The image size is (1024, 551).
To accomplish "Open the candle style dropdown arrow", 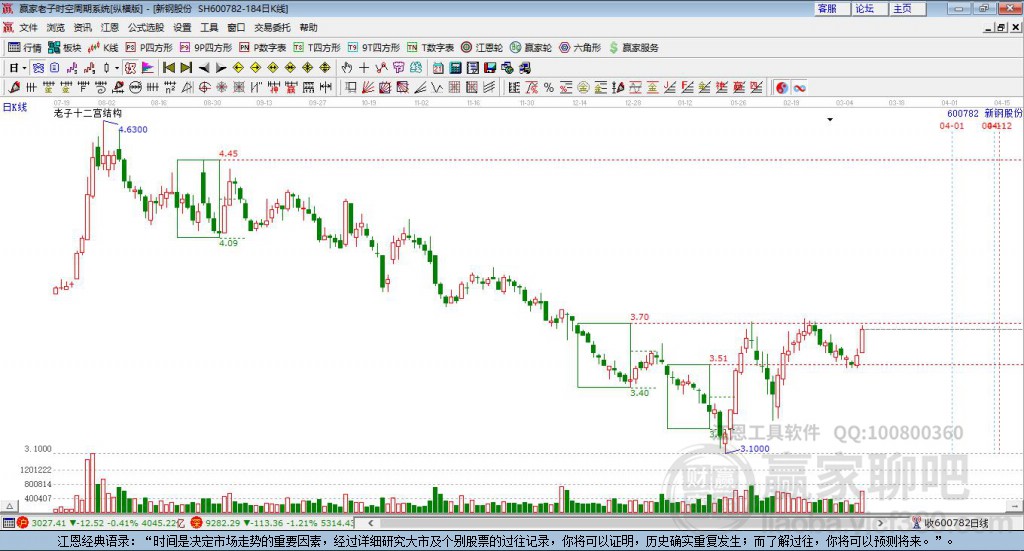I will (117, 68).
